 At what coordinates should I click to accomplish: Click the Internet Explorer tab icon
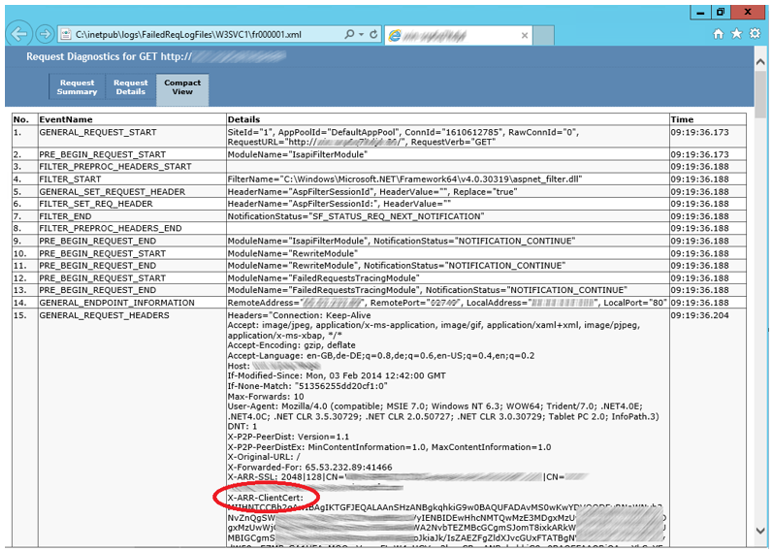pyautogui.click(x=394, y=36)
